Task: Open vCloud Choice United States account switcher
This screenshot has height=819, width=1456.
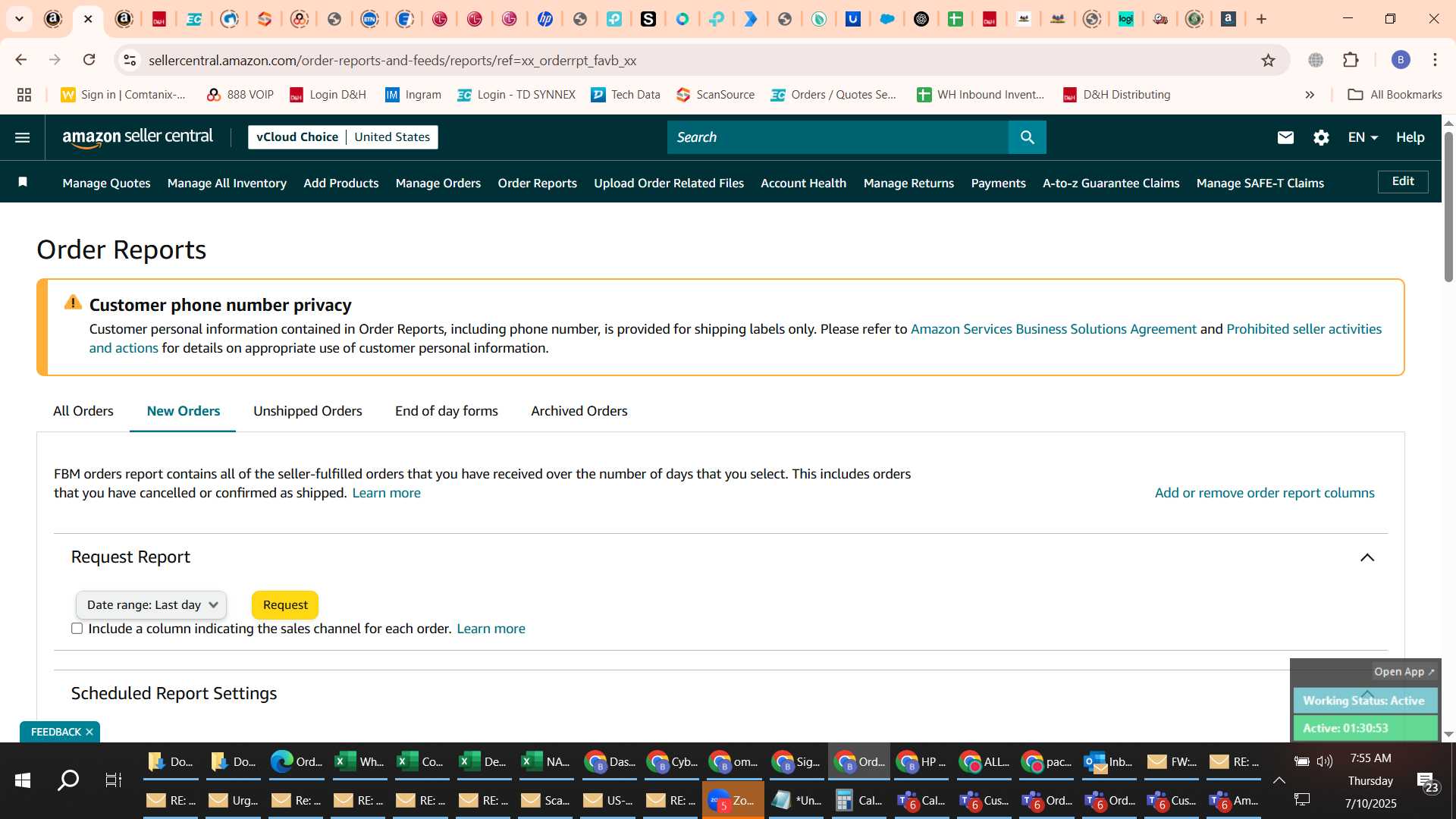Action: pyautogui.click(x=343, y=137)
